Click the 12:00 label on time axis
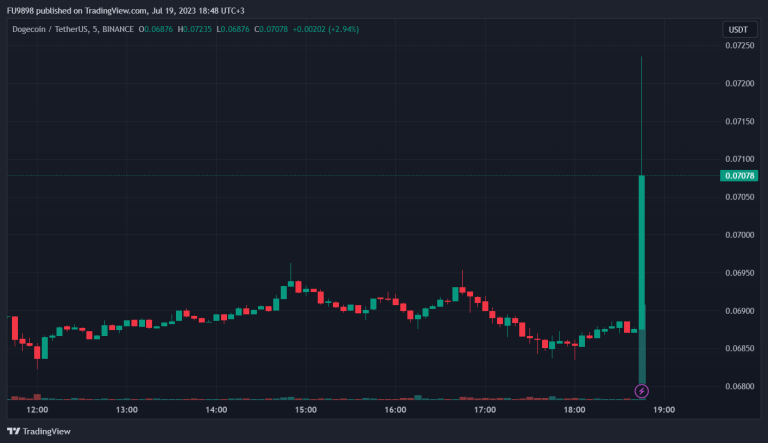The width and height of the screenshot is (768, 443). [x=37, y=409]
